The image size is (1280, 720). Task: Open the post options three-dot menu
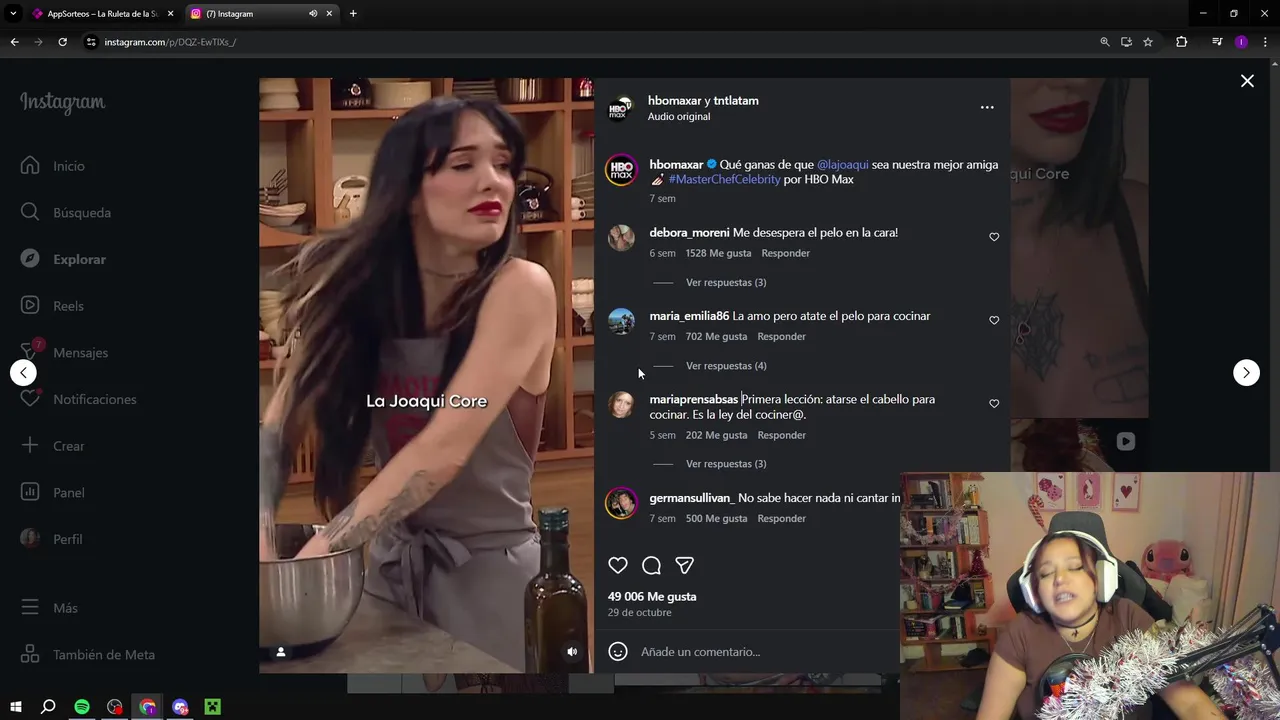987,107
